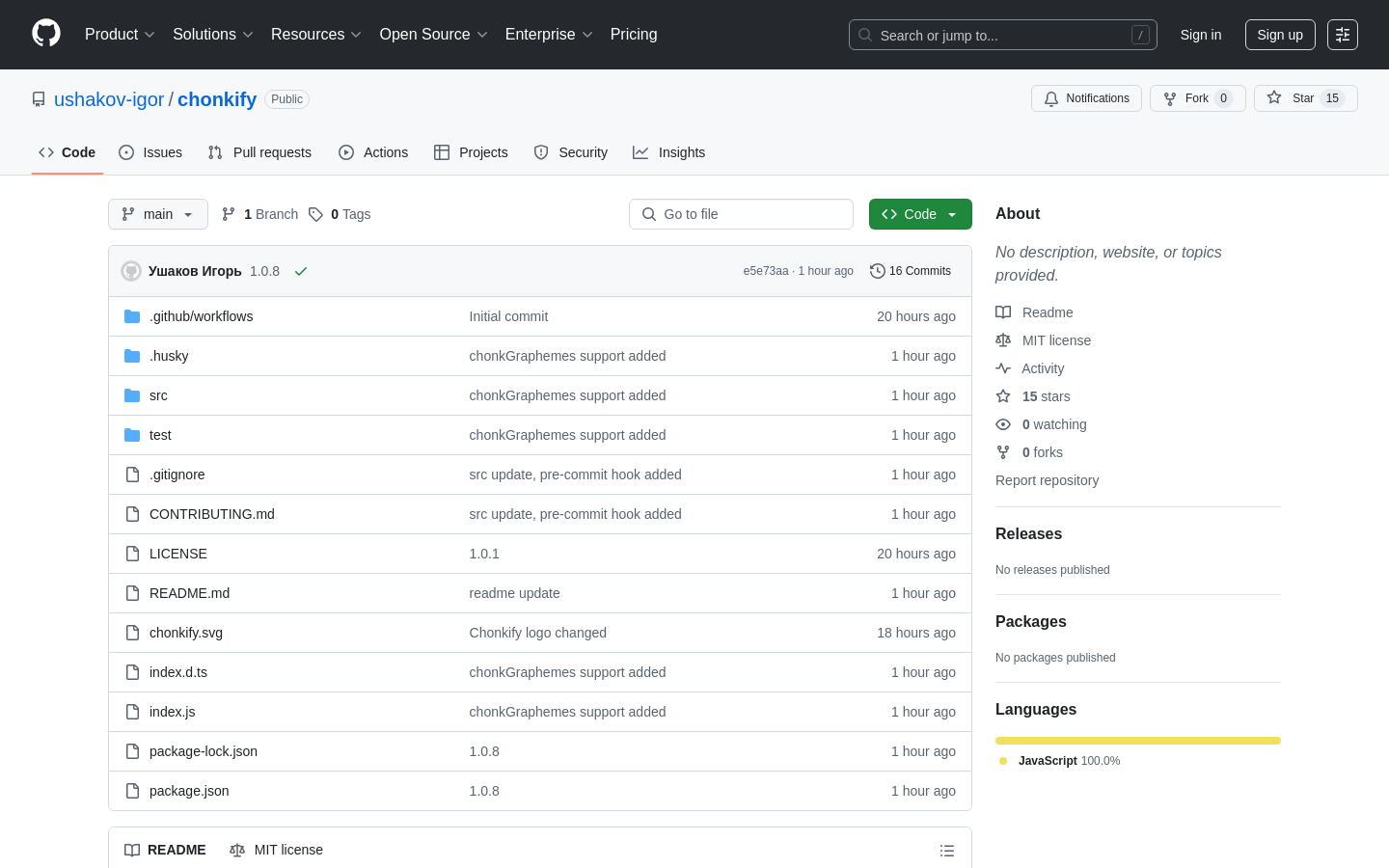Click the src folder icon
The height and width of the screenshot is (868, 1389).
132,395
